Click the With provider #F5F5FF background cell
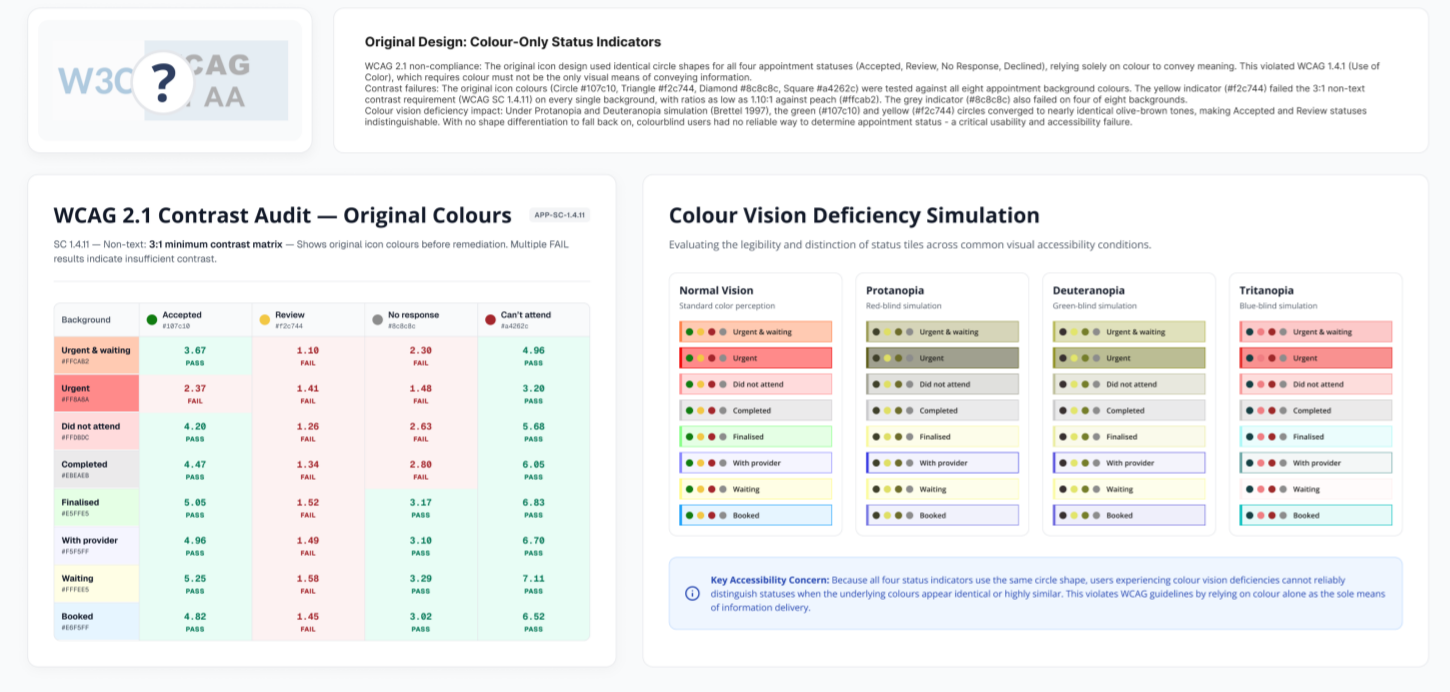 96,545
